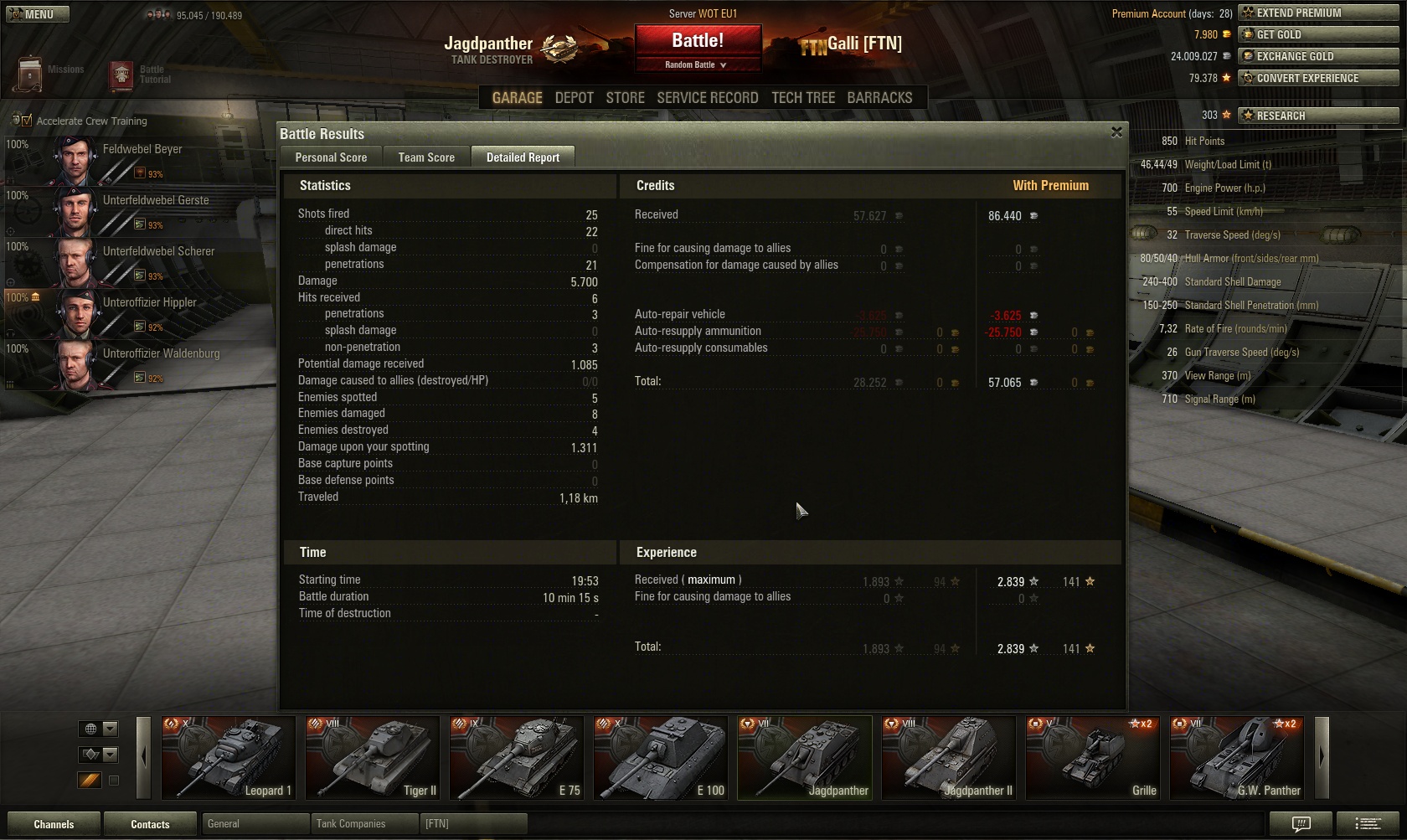Viewport: 1407px width, 840px height.
Task: Click the gold star Research icon
Action: [1248, 116]
